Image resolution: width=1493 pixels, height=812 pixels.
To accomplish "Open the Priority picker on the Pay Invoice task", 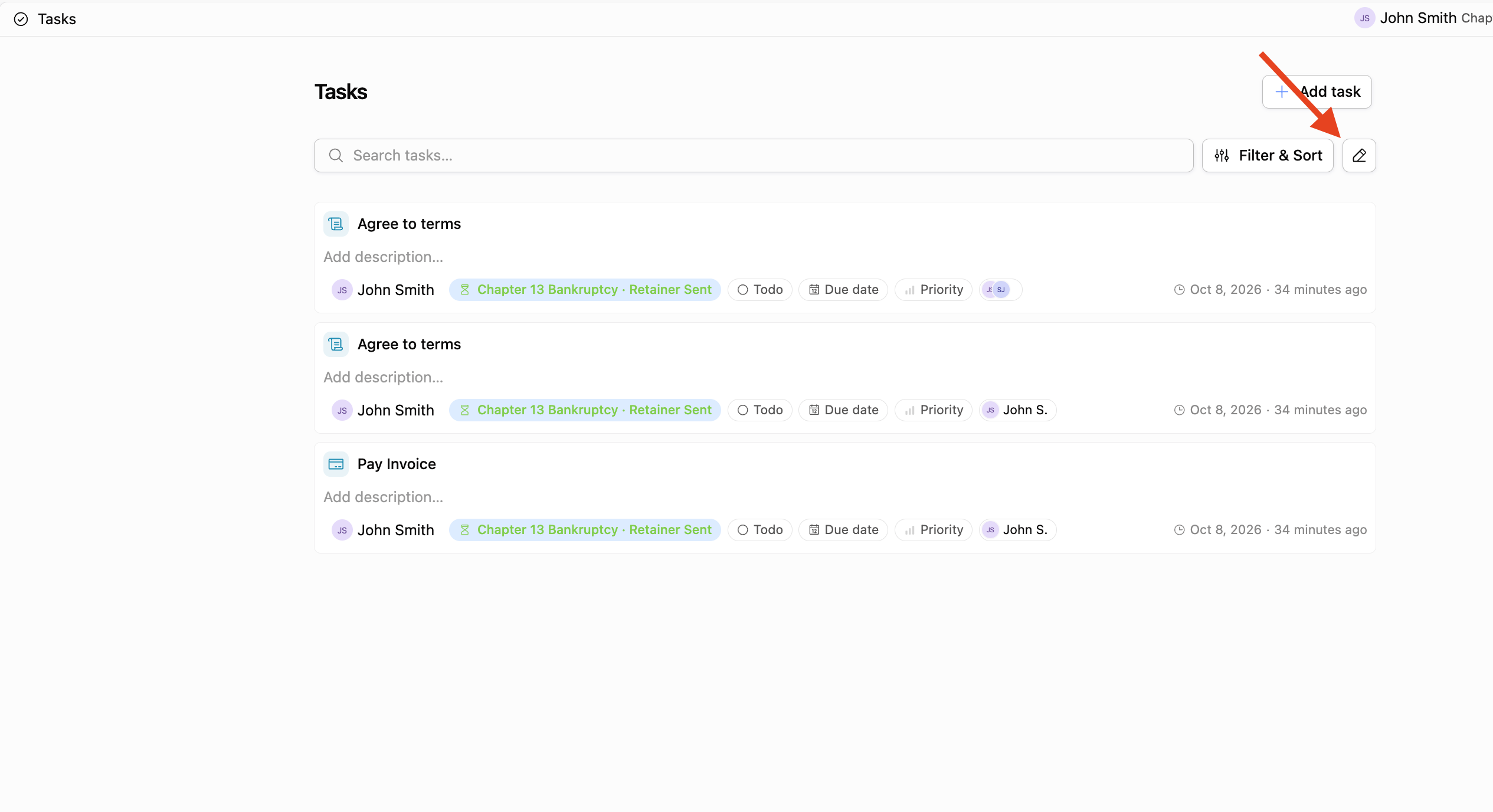I will [x=934, y=530].
